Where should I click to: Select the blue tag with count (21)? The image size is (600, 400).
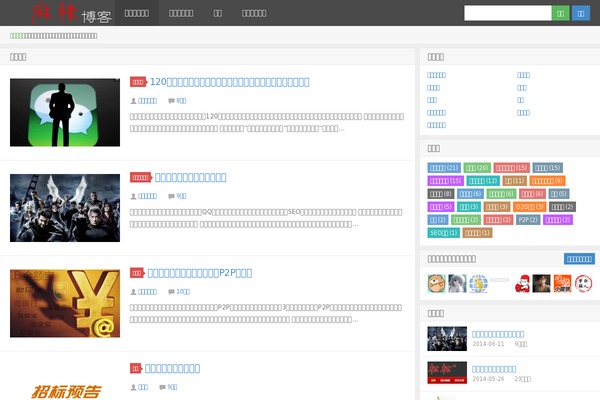[x=444, y=168]
